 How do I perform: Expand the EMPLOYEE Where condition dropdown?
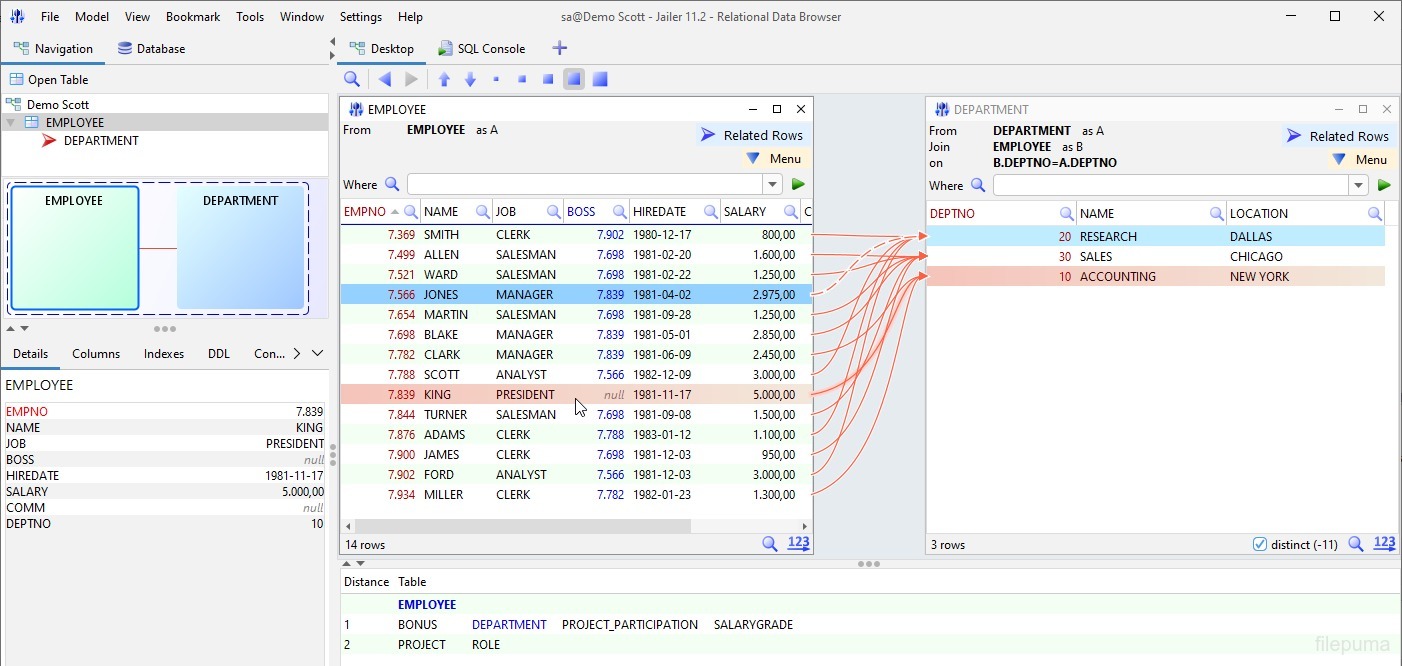[772, 184]
